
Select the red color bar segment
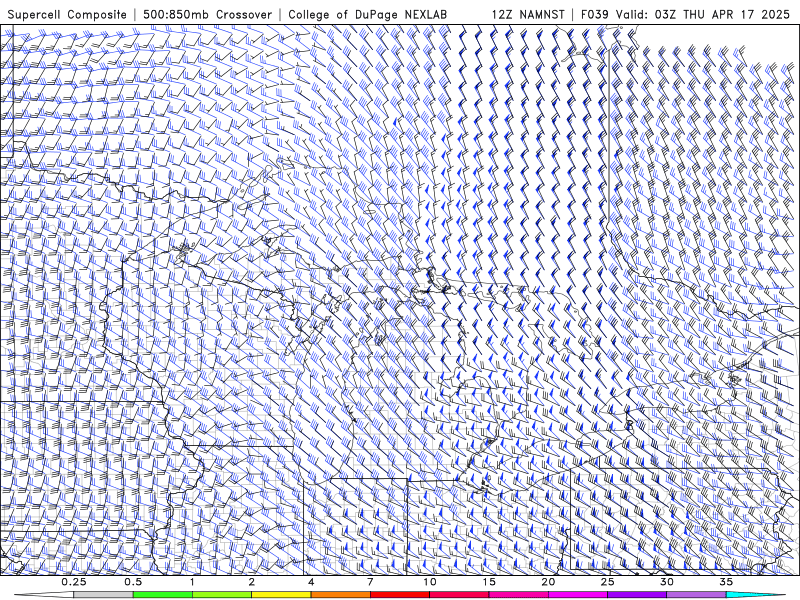399,595
